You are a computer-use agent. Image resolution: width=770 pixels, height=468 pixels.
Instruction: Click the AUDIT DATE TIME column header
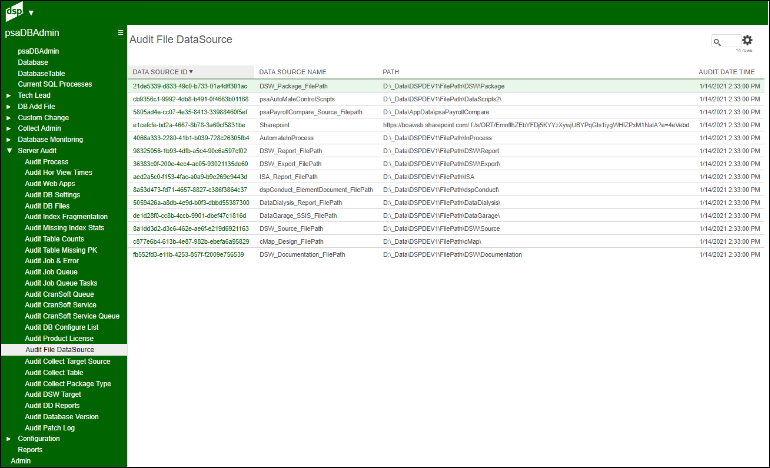pos(727,72)
